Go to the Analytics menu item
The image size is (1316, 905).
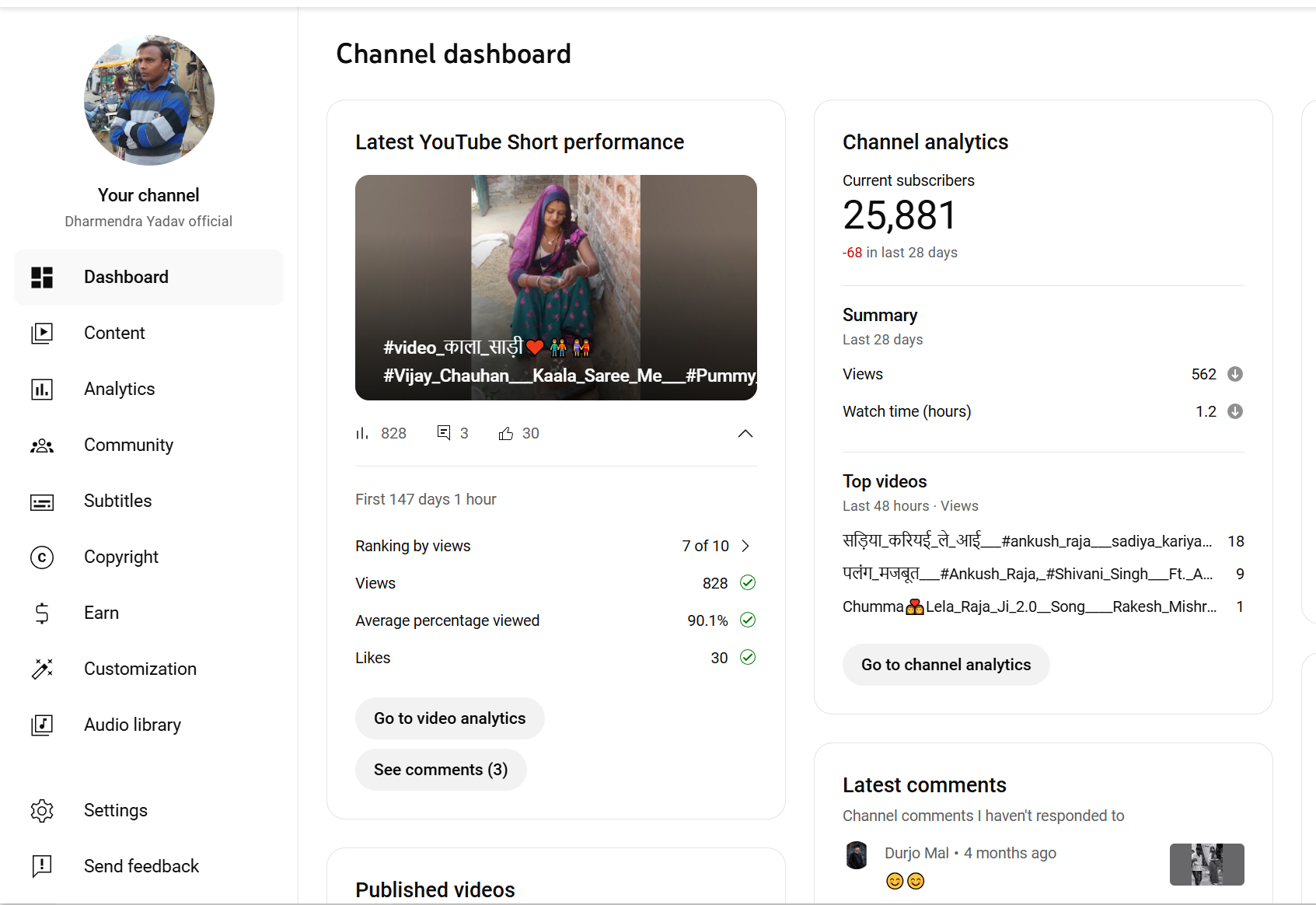148,390
